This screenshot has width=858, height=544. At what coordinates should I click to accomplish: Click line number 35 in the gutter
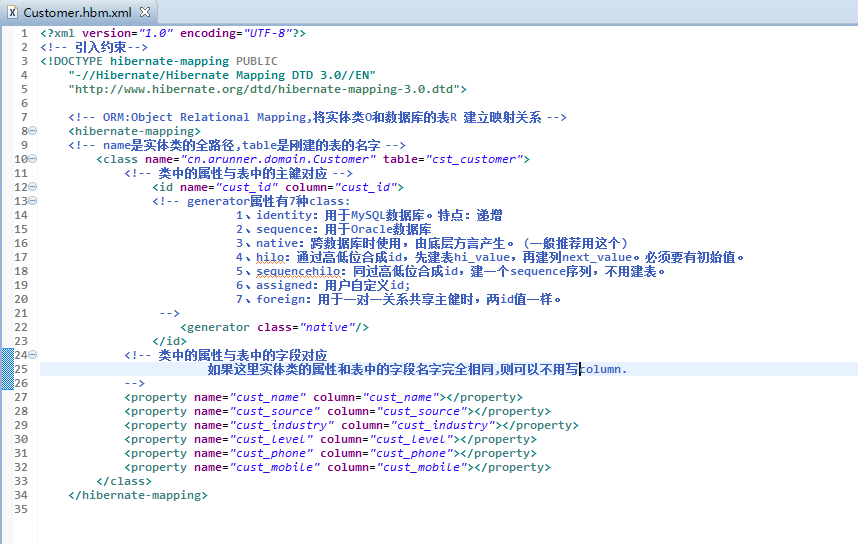(21, 509)
